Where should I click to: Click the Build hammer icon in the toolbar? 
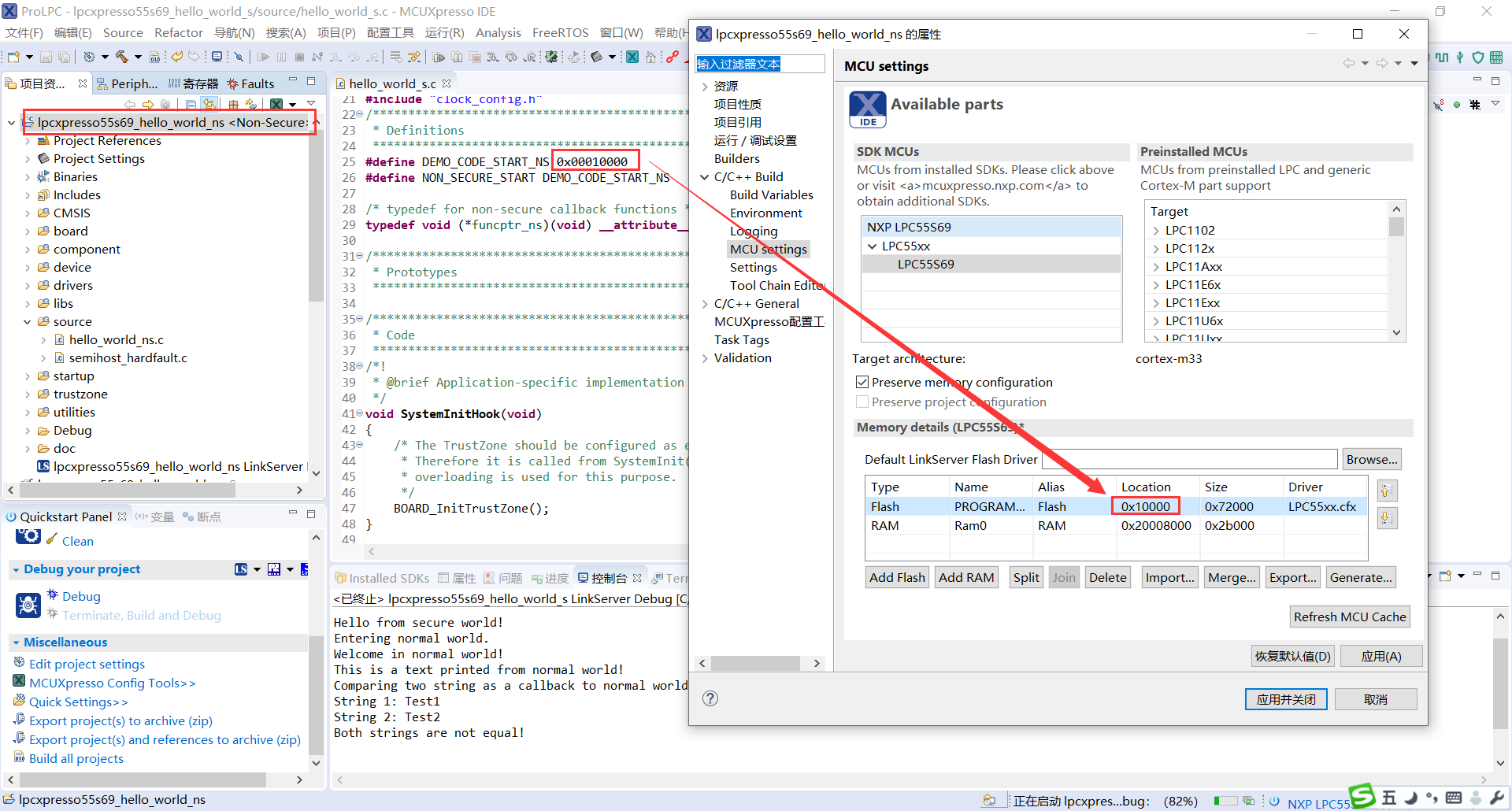click(122, 57)
